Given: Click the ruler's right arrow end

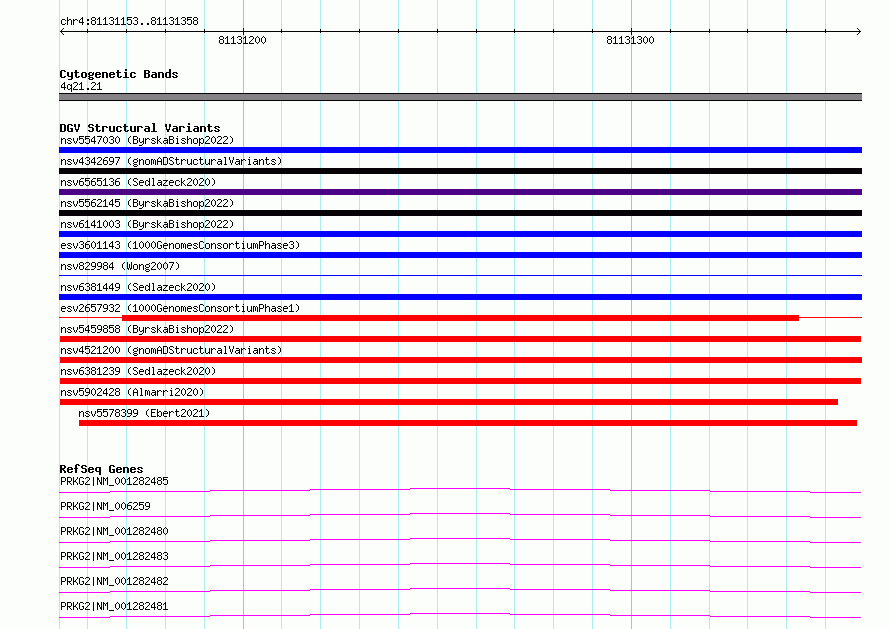Looking at the screenshot, I should pos(859,31).
